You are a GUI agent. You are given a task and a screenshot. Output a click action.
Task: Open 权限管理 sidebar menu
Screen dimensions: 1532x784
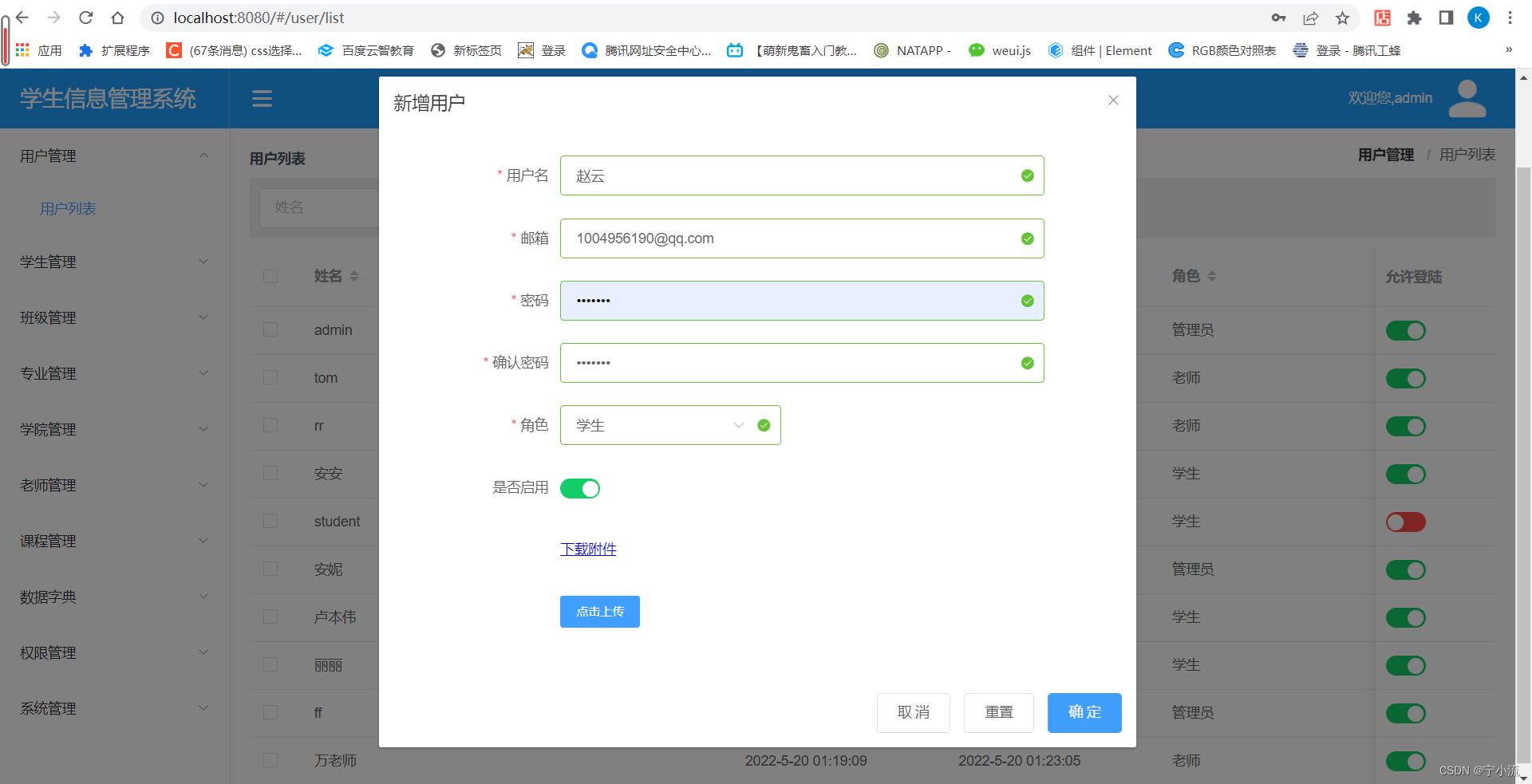[x=114, y=652]
